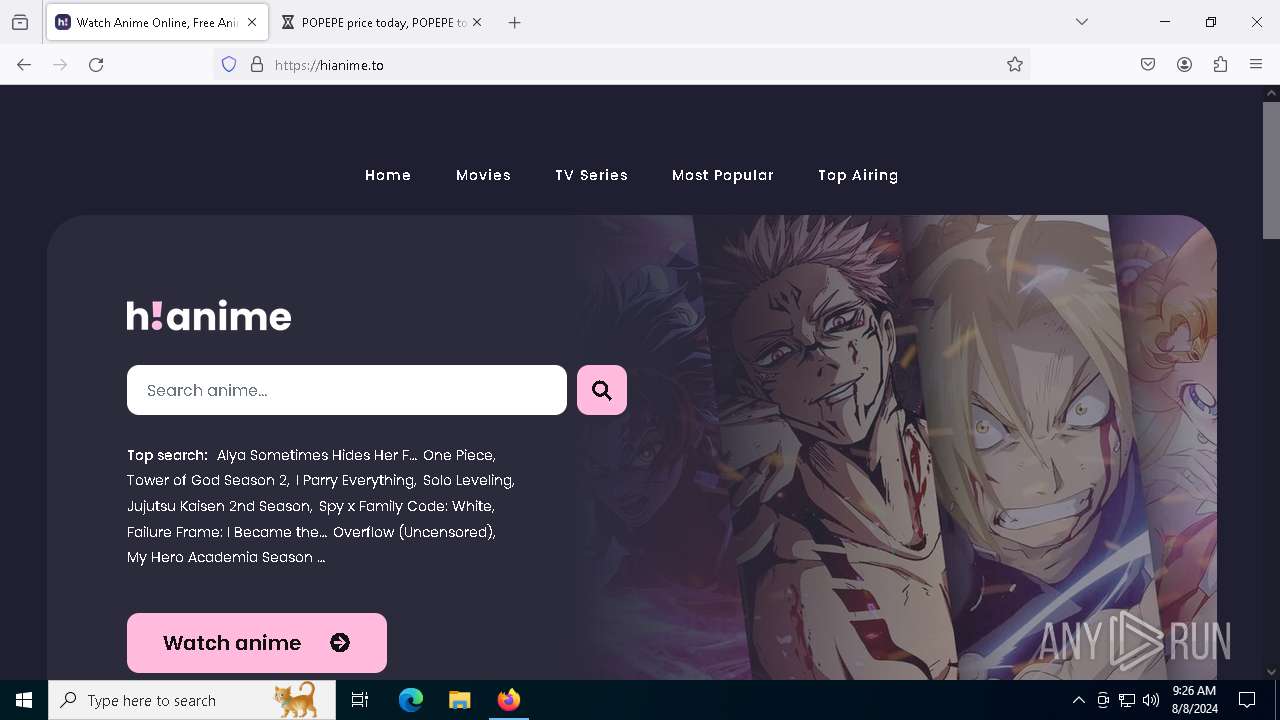1280x720 pixels.
Task: Open the network status tray icon
Action: pos(1127,700)
